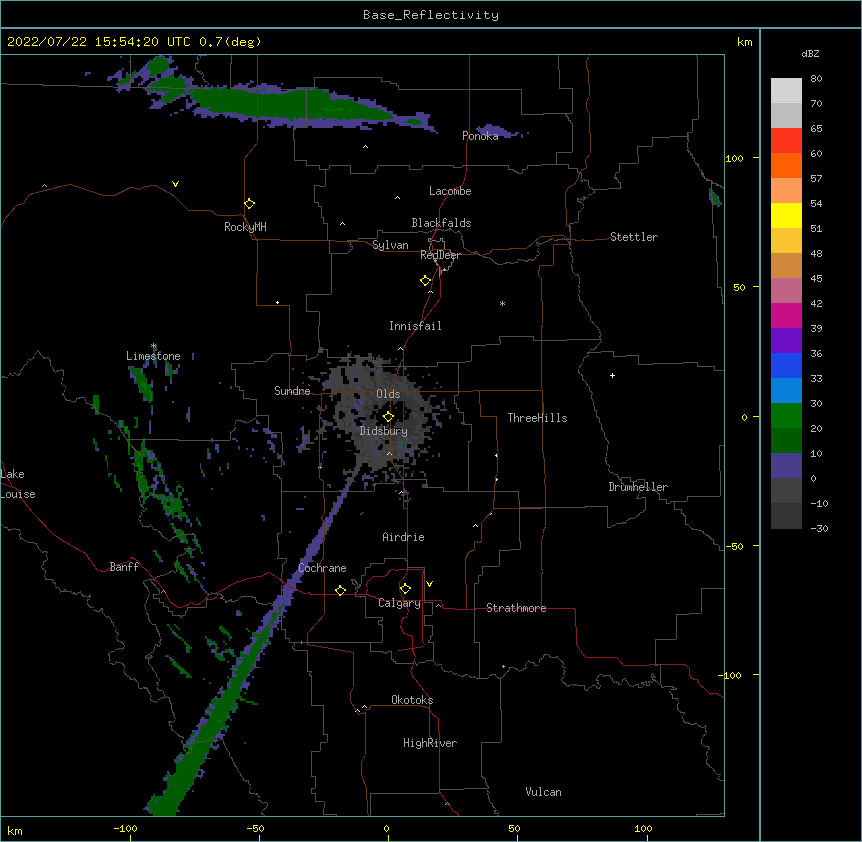Screen dimensions: 862x842
Task: Click the blue 36 dBZ legend swatch
Action: click(786, 365)
